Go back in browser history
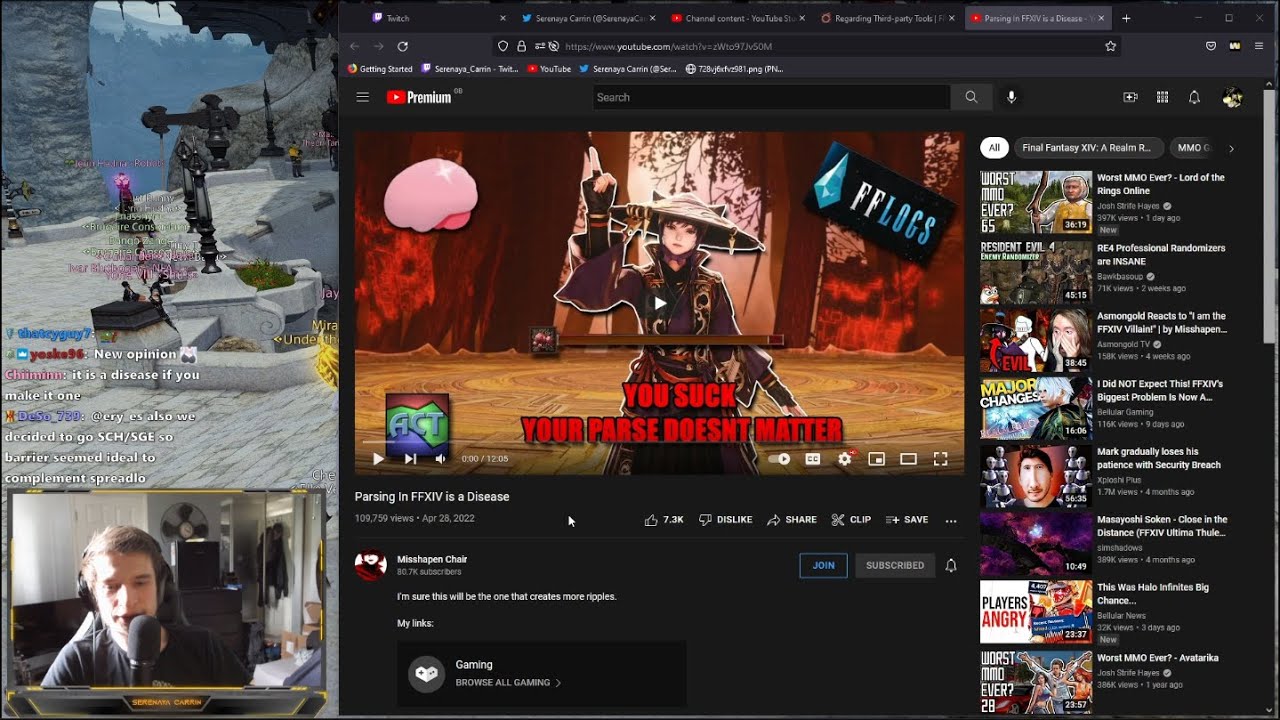Viewport: 1280px width, 720px height. pos(354,46)
